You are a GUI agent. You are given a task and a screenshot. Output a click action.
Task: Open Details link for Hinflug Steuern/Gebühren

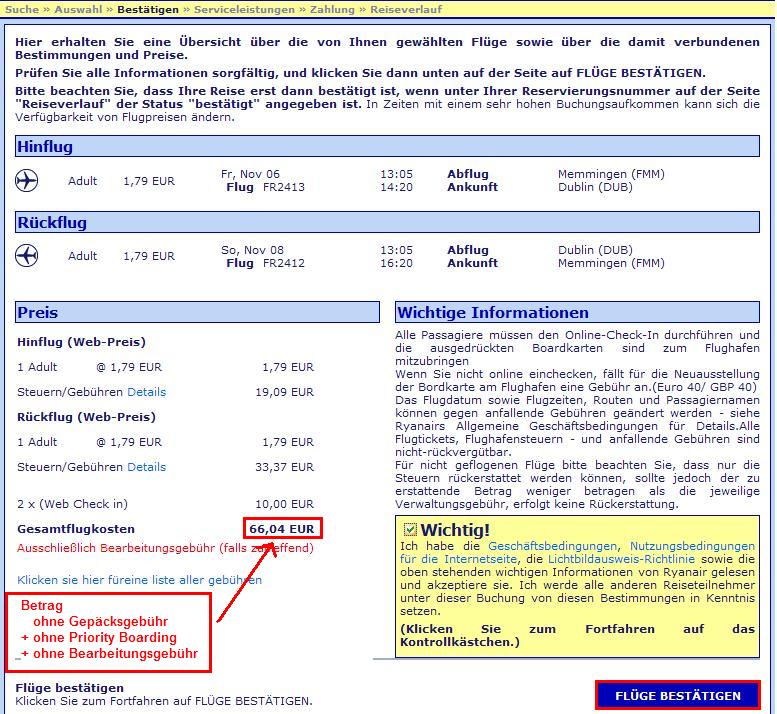click(146, 392)
